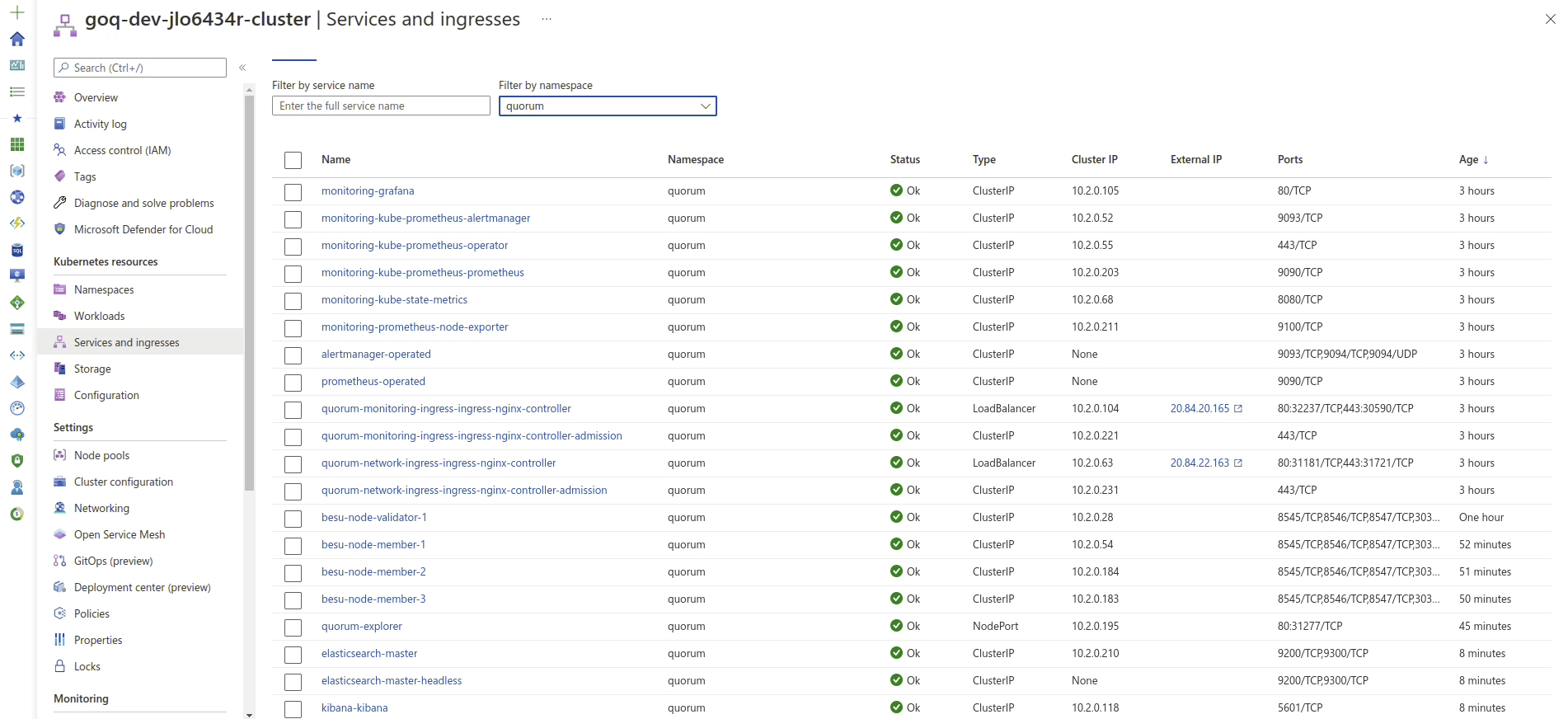
Task: Open the monitoring-kube-state-metrics service link
Action: click(394, 299)
